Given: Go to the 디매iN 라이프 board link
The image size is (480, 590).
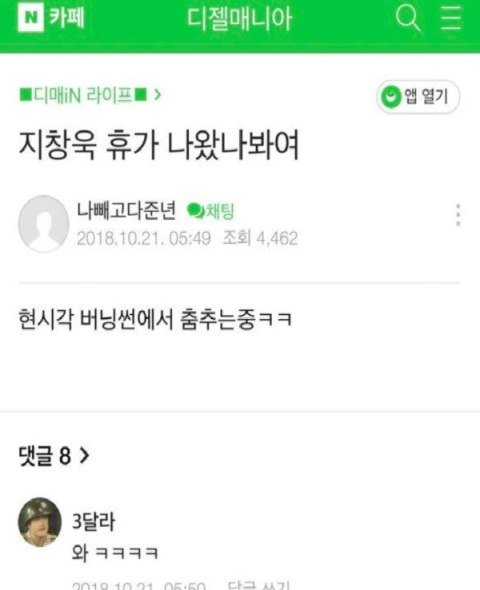Looking at the screenshot, I should 83,94.
